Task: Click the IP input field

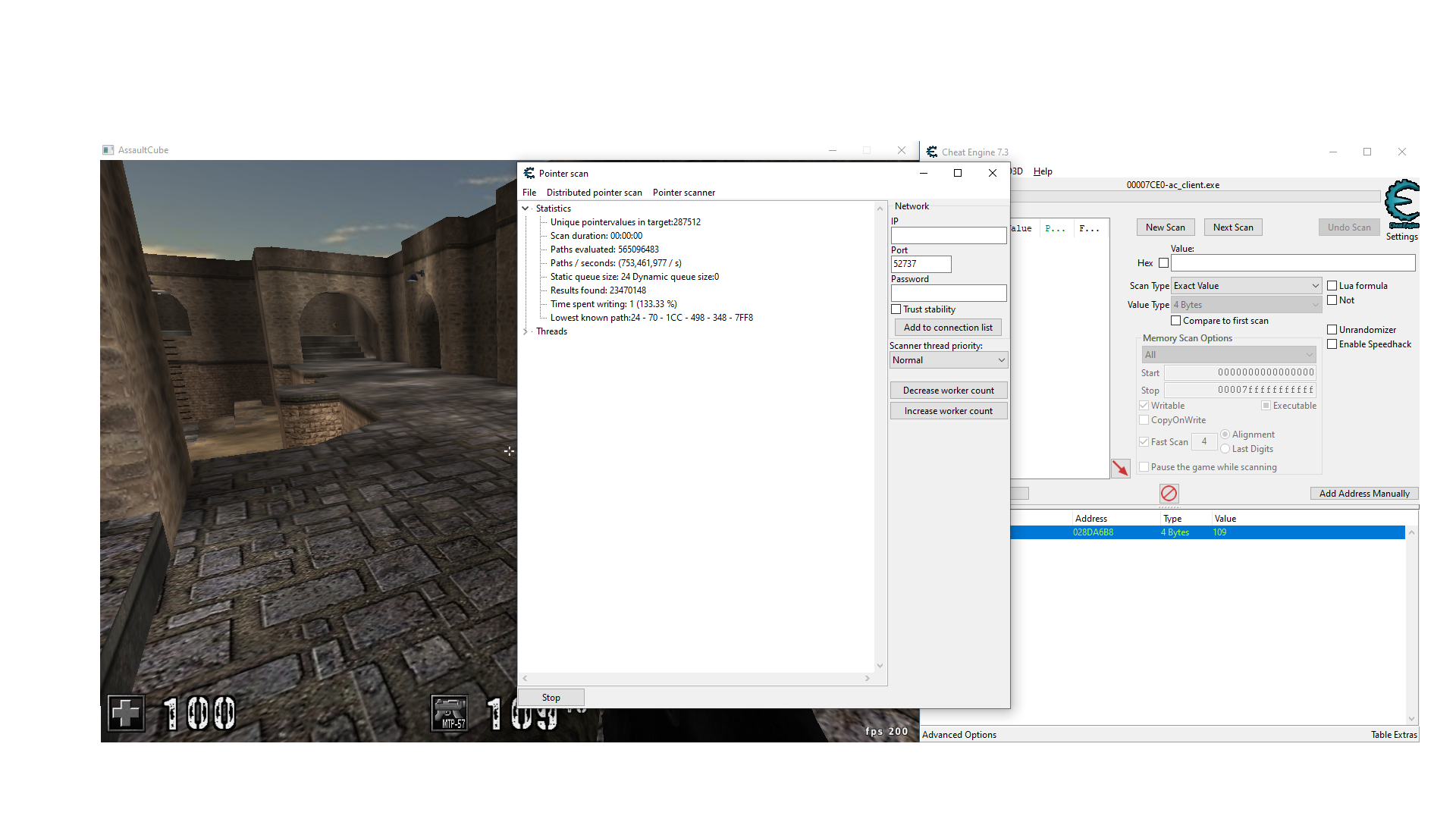Action: point(949,236)
